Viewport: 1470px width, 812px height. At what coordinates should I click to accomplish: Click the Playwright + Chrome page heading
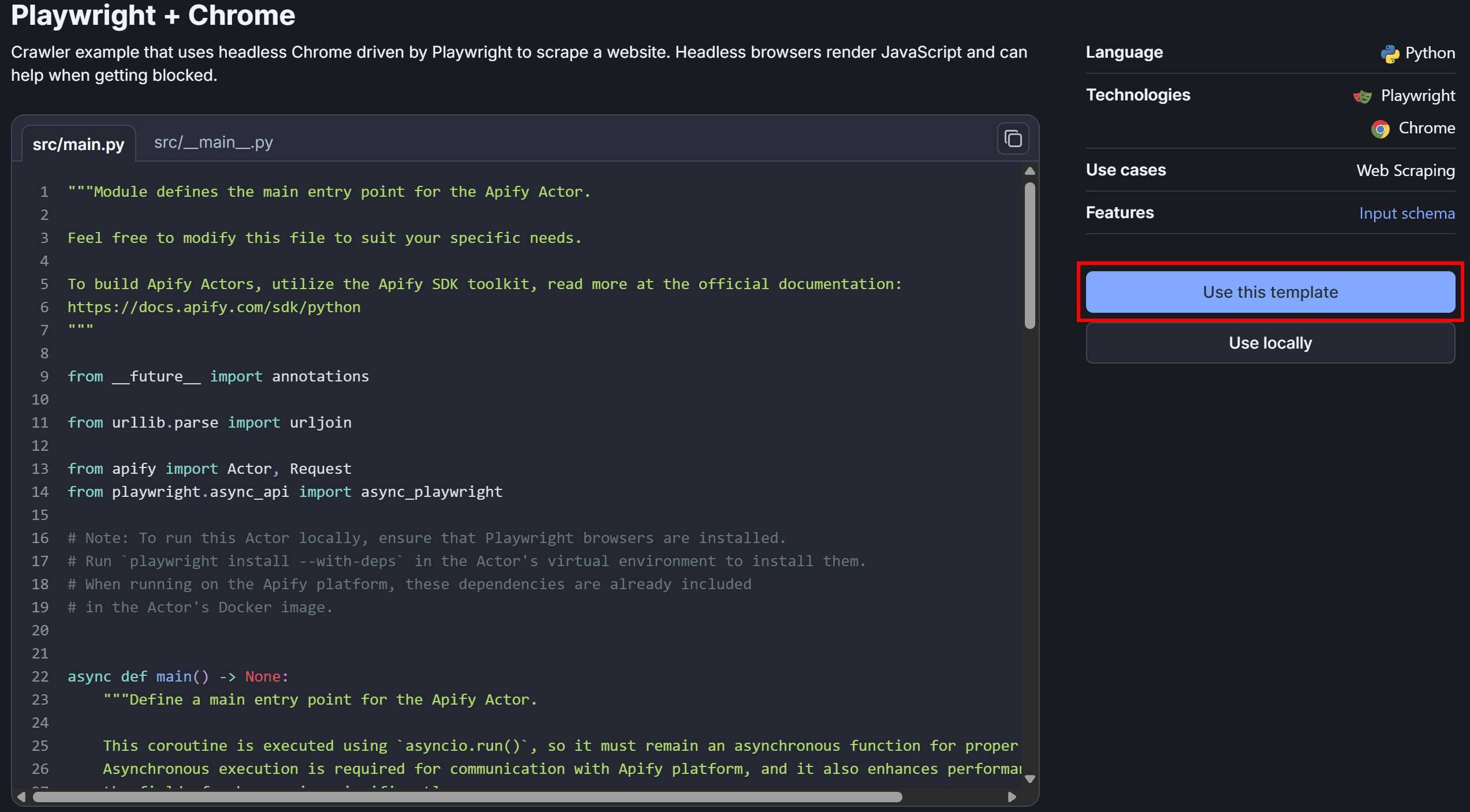point(153,16)
